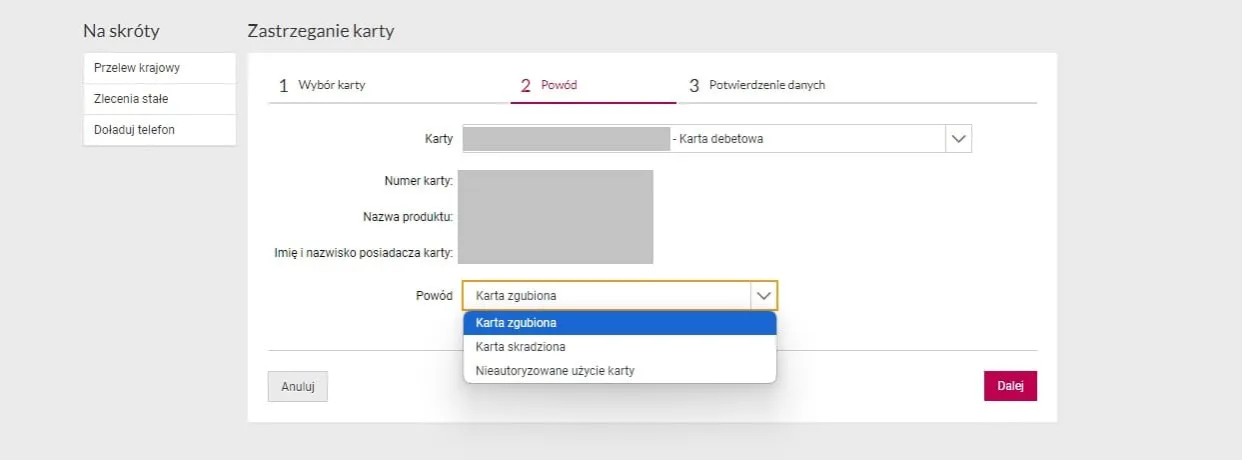The width and height of the screenshot is (1242, 460).
Task: Click the Zastrzeganie karty heading
Action: click(x=320, y=31)
